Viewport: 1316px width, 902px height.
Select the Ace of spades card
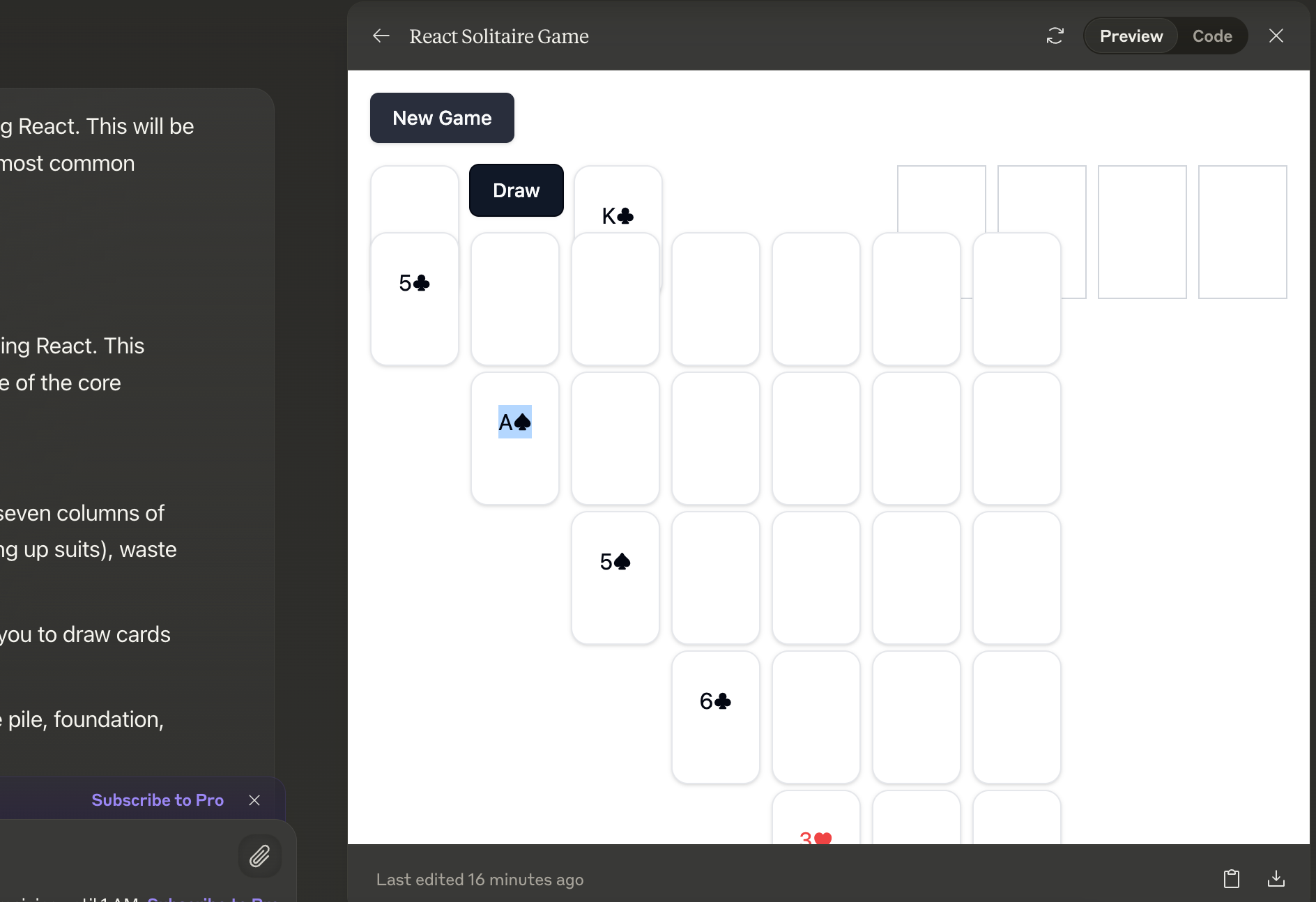(x=514, y=438)
